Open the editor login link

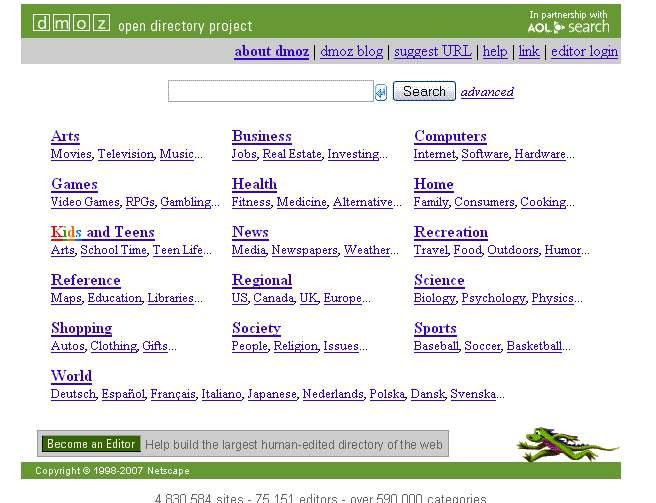click(584, 51)
